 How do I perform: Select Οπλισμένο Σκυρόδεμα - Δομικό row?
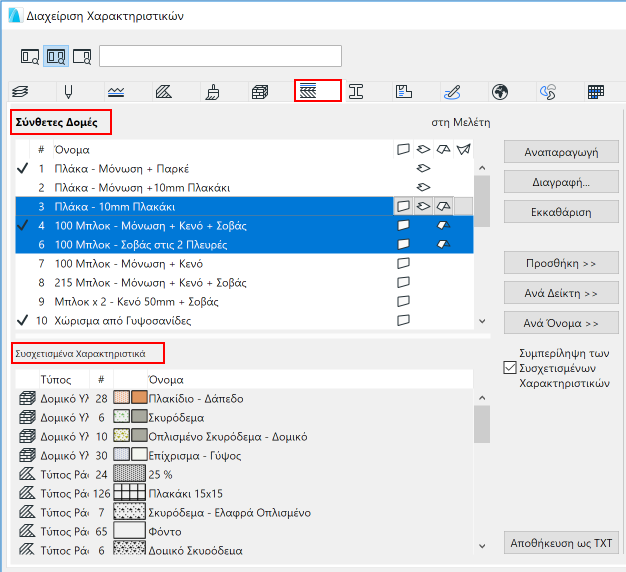(244, 436)
